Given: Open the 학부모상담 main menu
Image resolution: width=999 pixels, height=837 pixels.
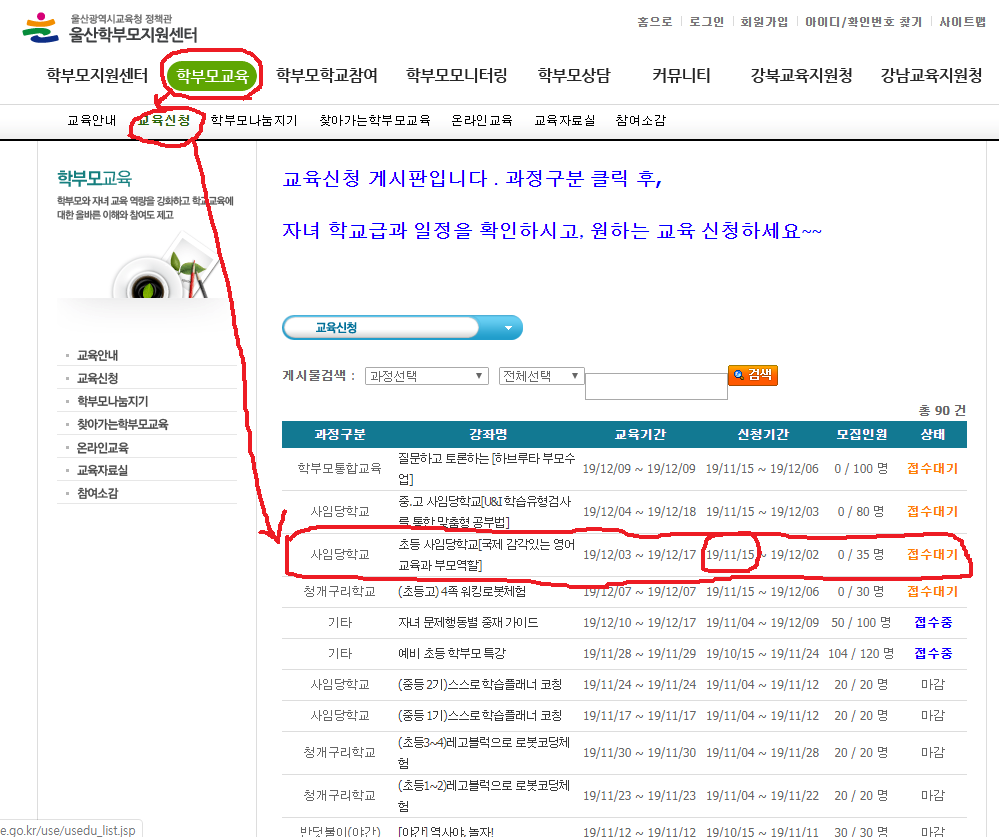Looking at the screenshot, I should [573, 75].
